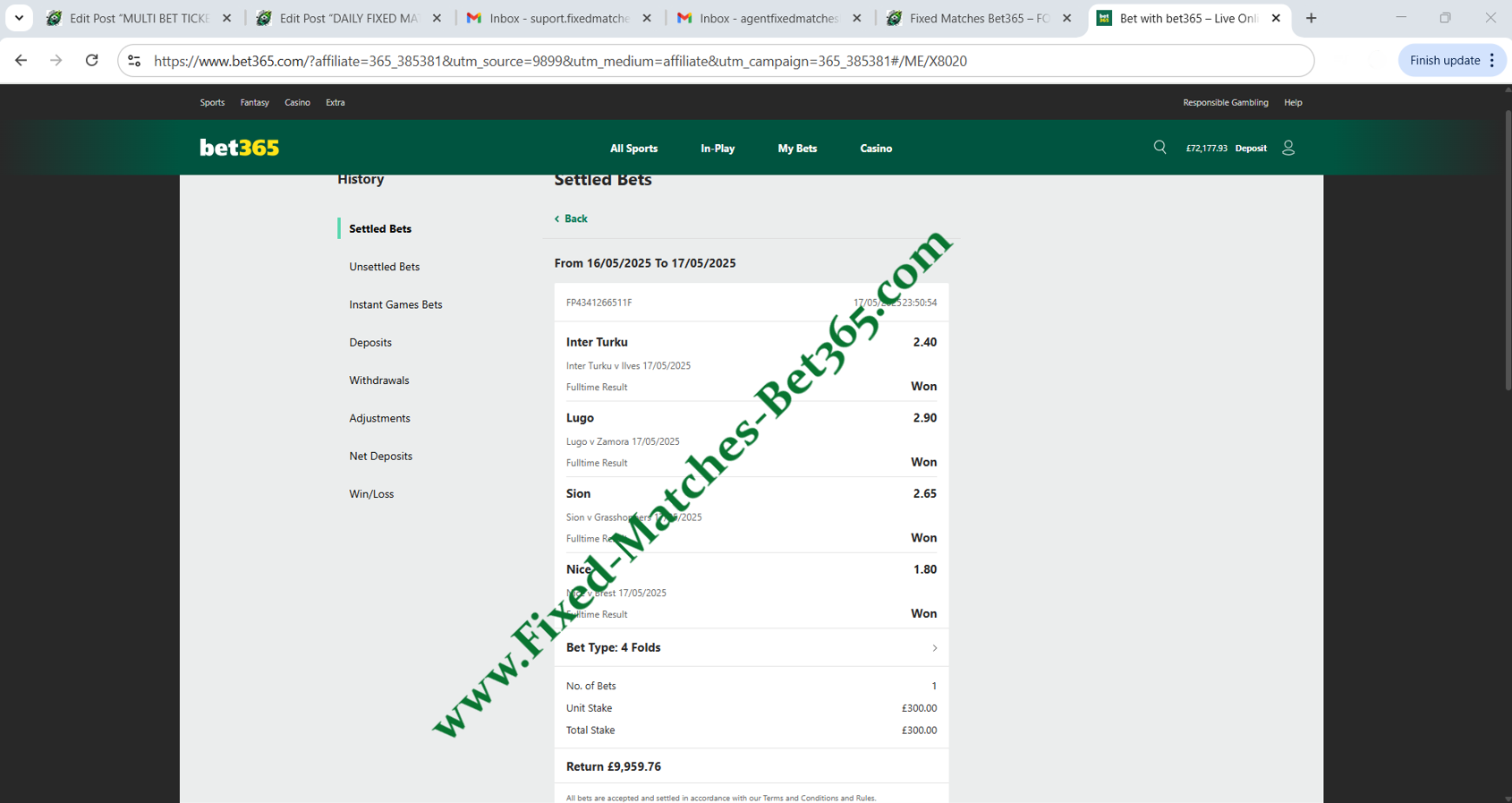
Task: Select Settled Bets in History sidebar
Action: pyautogui.click(x=380, y=228)
